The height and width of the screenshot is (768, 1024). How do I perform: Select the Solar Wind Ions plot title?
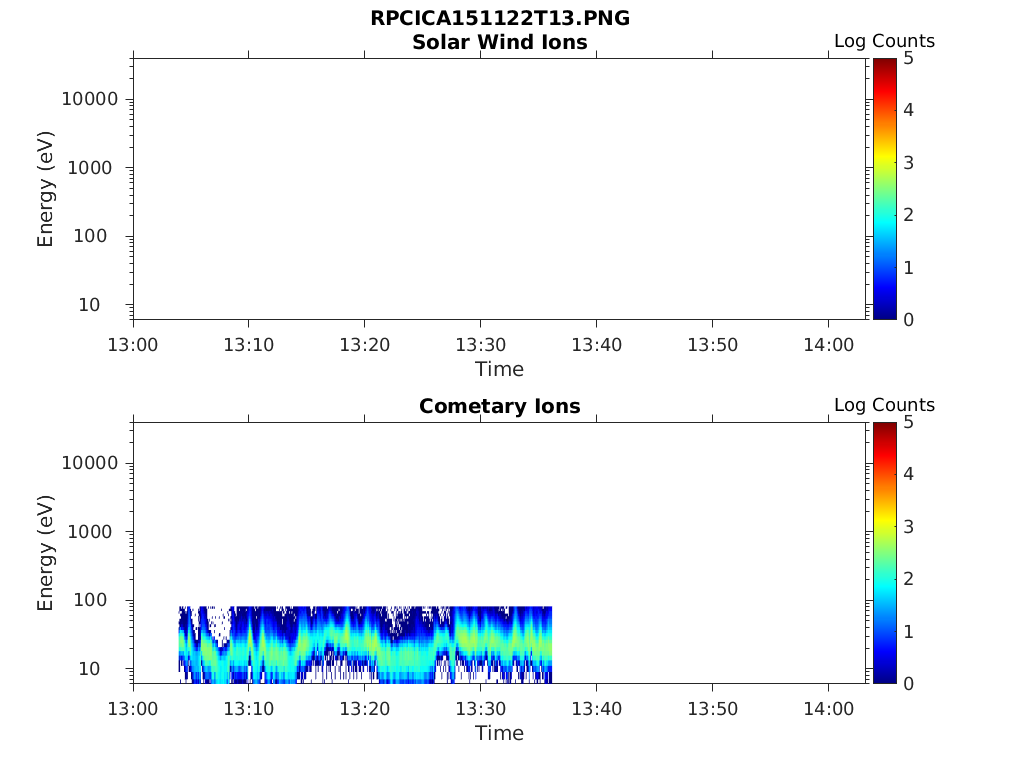(x=500, y=42)
